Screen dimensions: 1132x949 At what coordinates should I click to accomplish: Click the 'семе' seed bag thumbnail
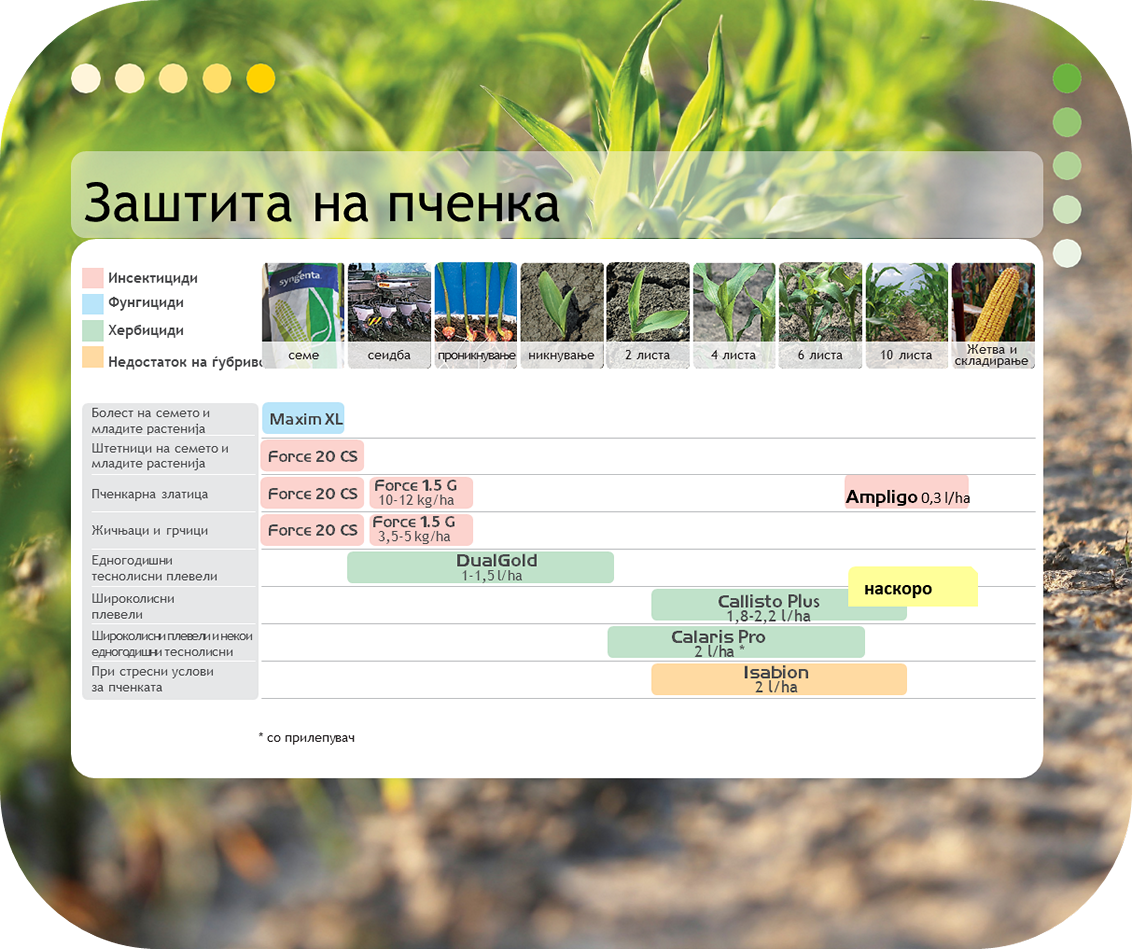pos(303,315)
